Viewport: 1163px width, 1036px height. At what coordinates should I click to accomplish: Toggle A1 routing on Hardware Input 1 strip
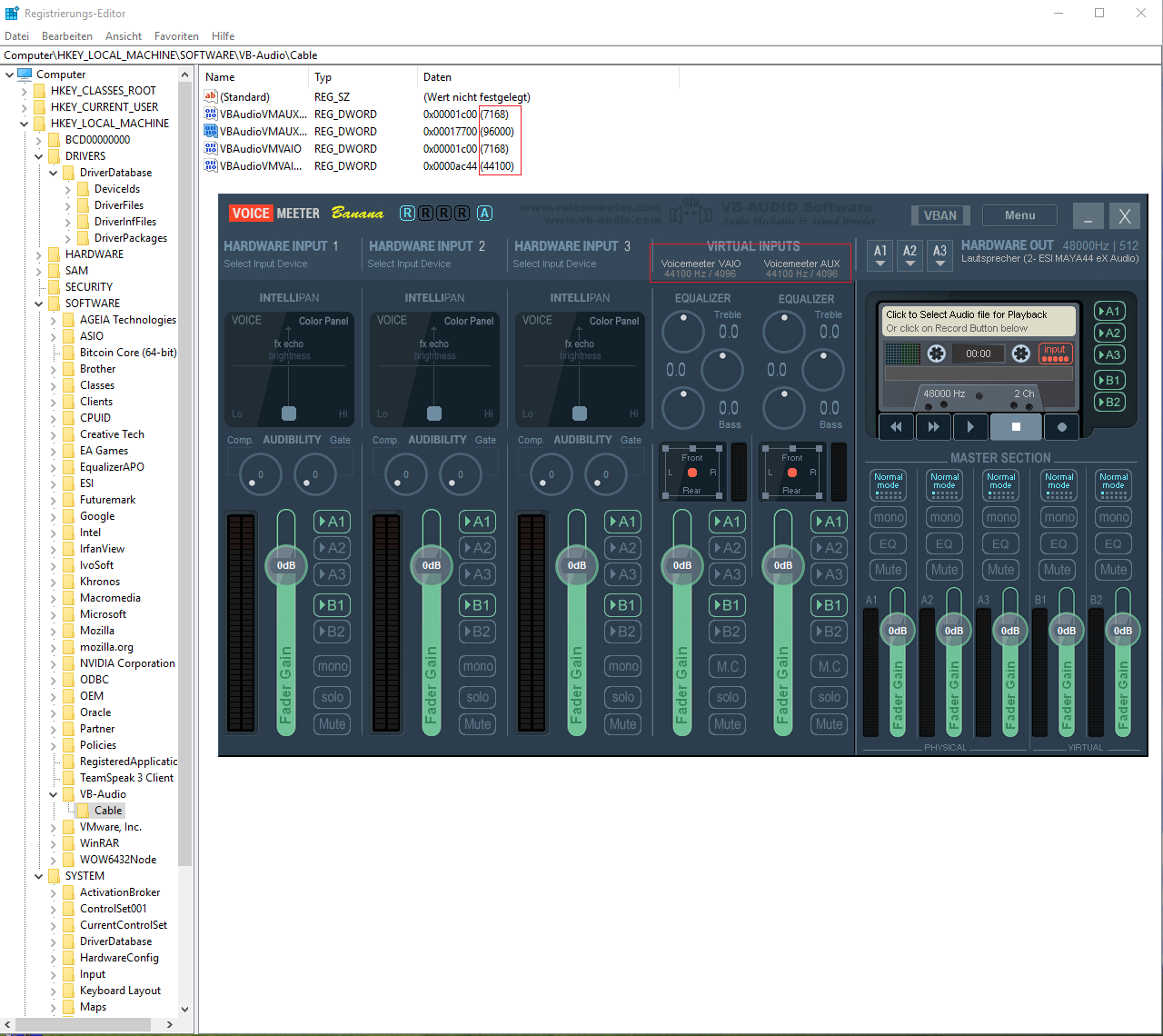[333, 522]
